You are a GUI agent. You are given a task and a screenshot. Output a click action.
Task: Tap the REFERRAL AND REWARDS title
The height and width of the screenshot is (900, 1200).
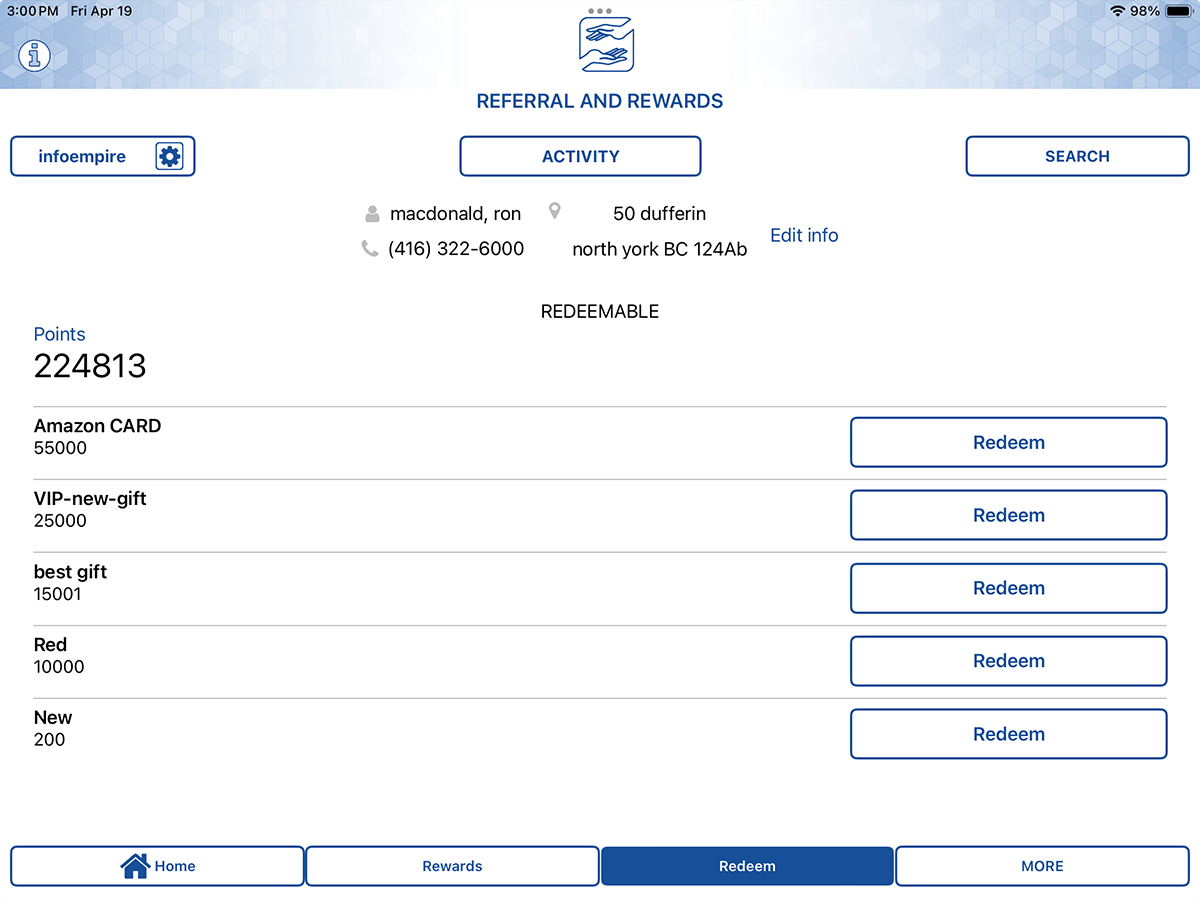[600, 102]
